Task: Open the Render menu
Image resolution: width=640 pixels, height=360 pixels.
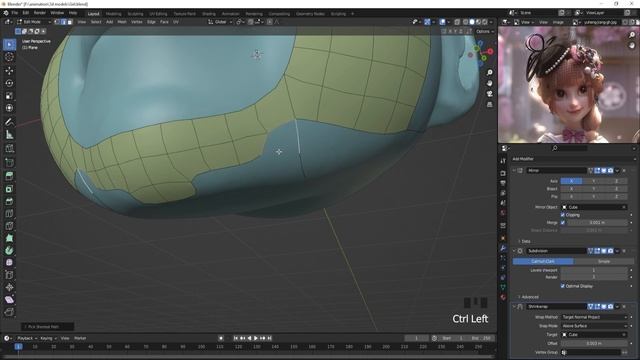Action: pyautogui.click(x=40, y=13)
